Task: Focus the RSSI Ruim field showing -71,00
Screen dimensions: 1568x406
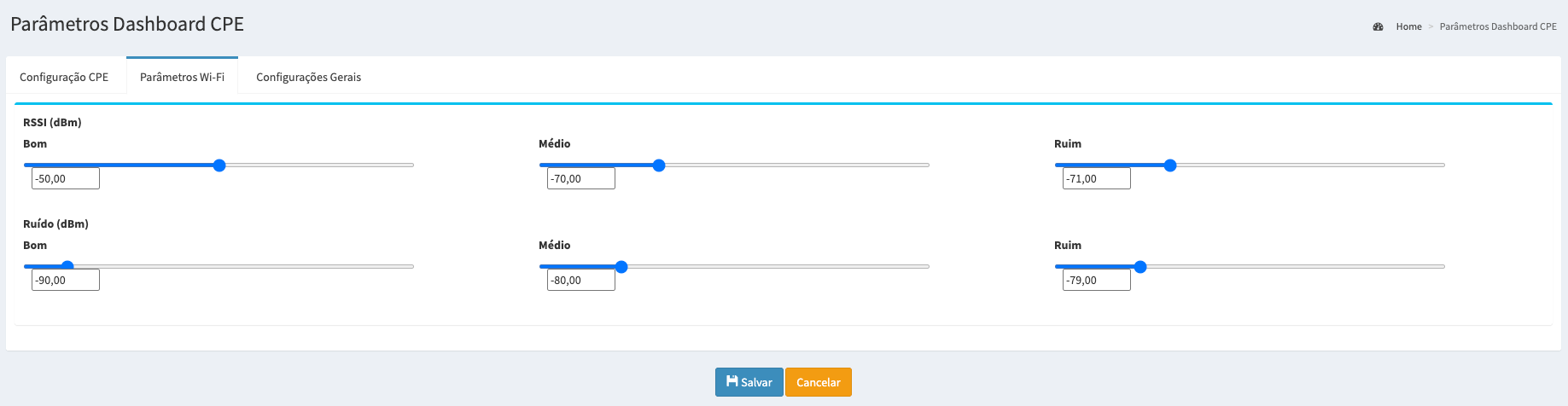Action: 1097,178
